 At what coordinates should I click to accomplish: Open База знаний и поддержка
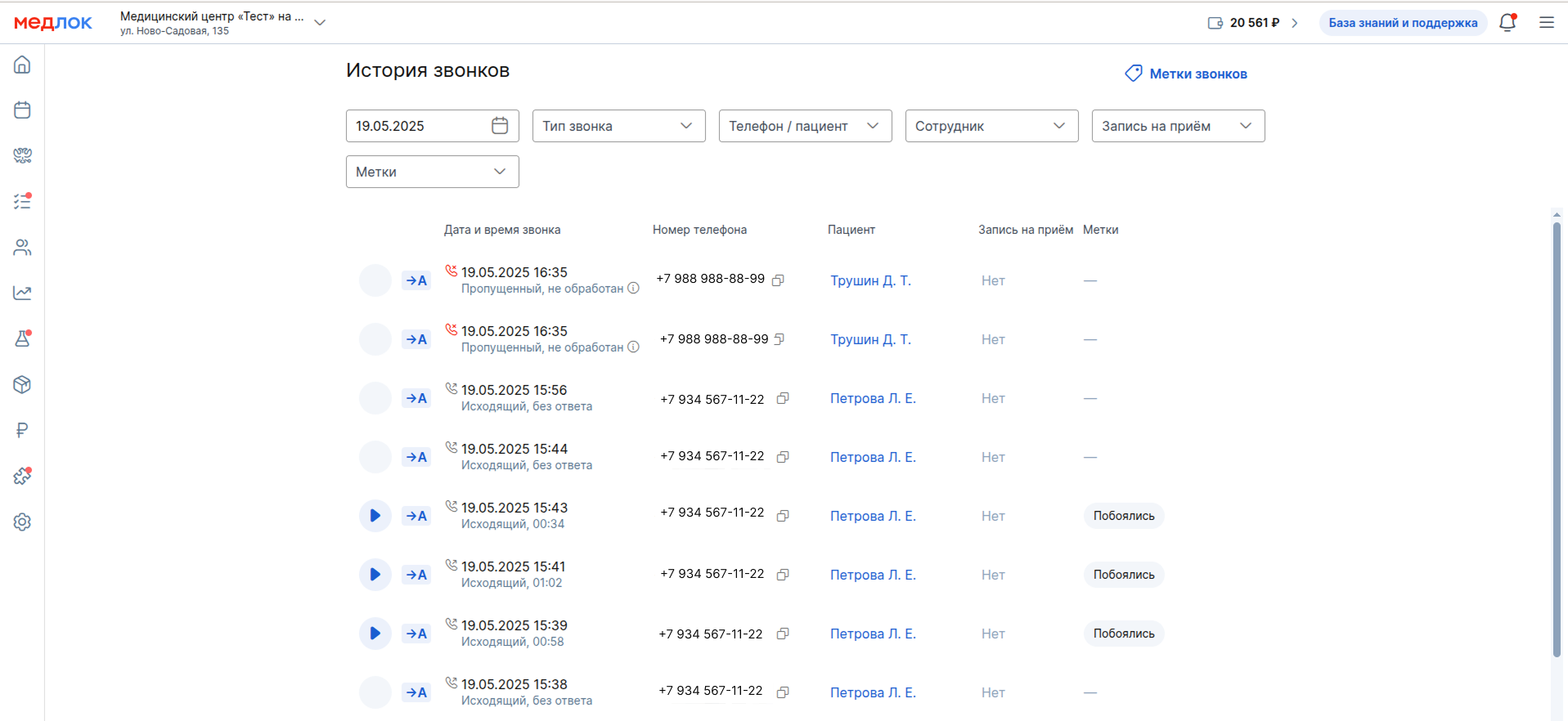[1403, 23]
